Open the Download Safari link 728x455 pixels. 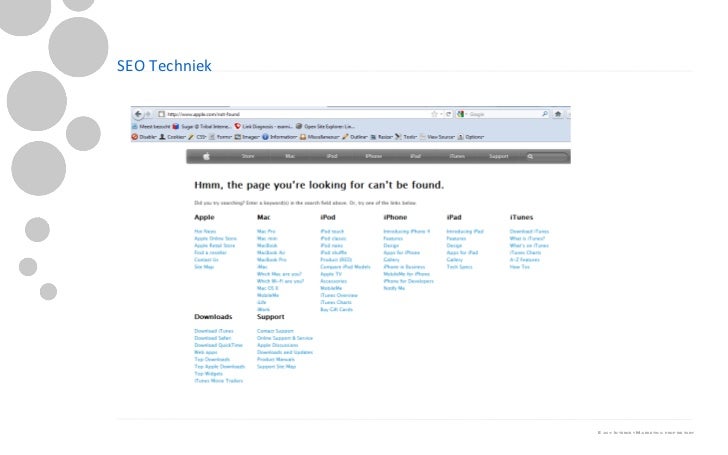tap(212, 338)
